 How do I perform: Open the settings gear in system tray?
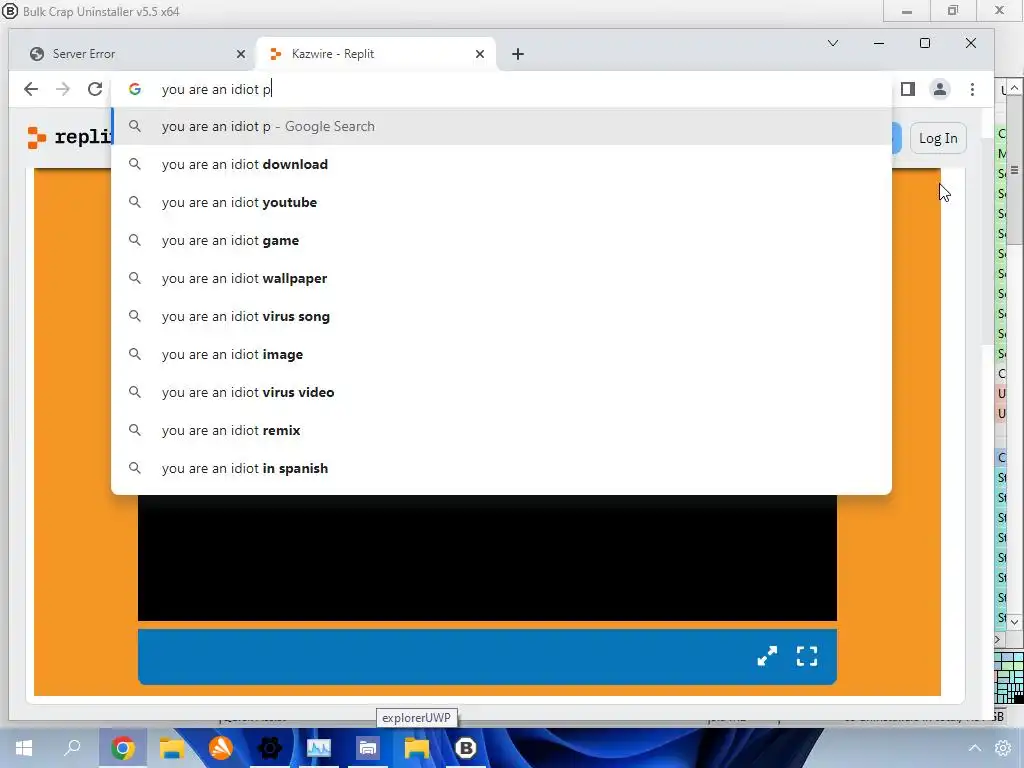pyautogui.click(x=1003, y=748)
